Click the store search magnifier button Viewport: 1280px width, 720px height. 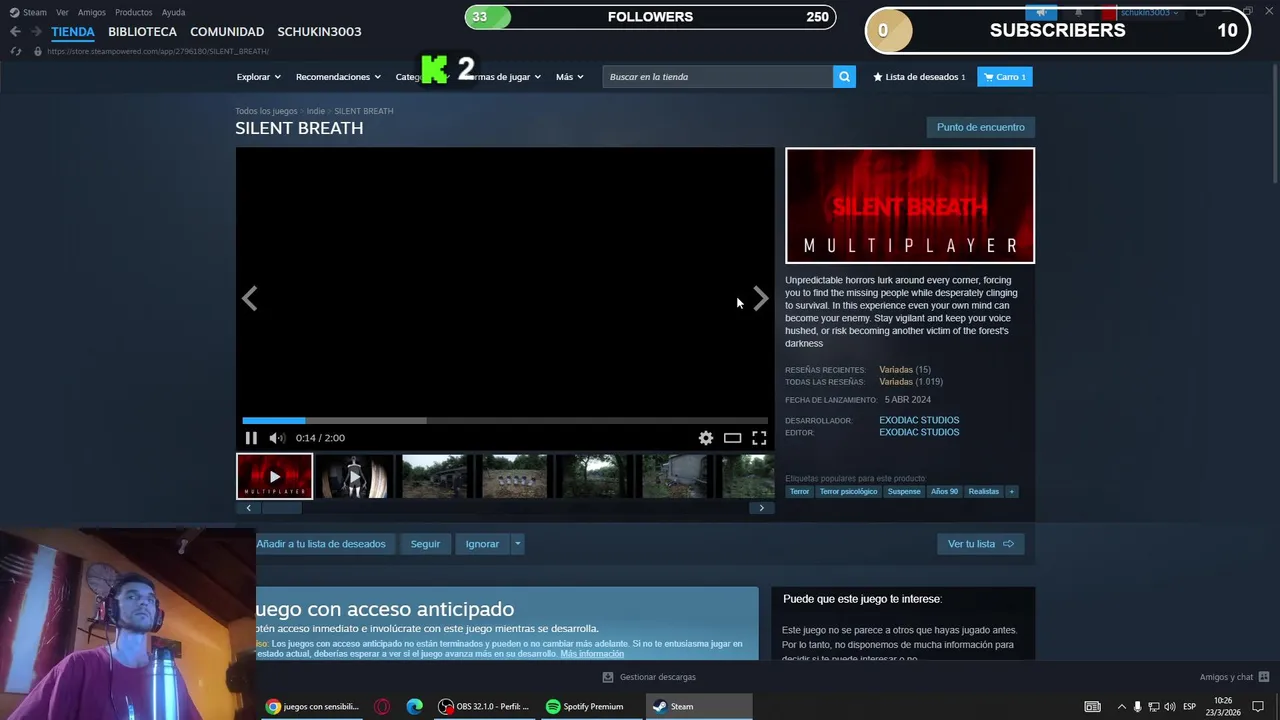(844, 77)
